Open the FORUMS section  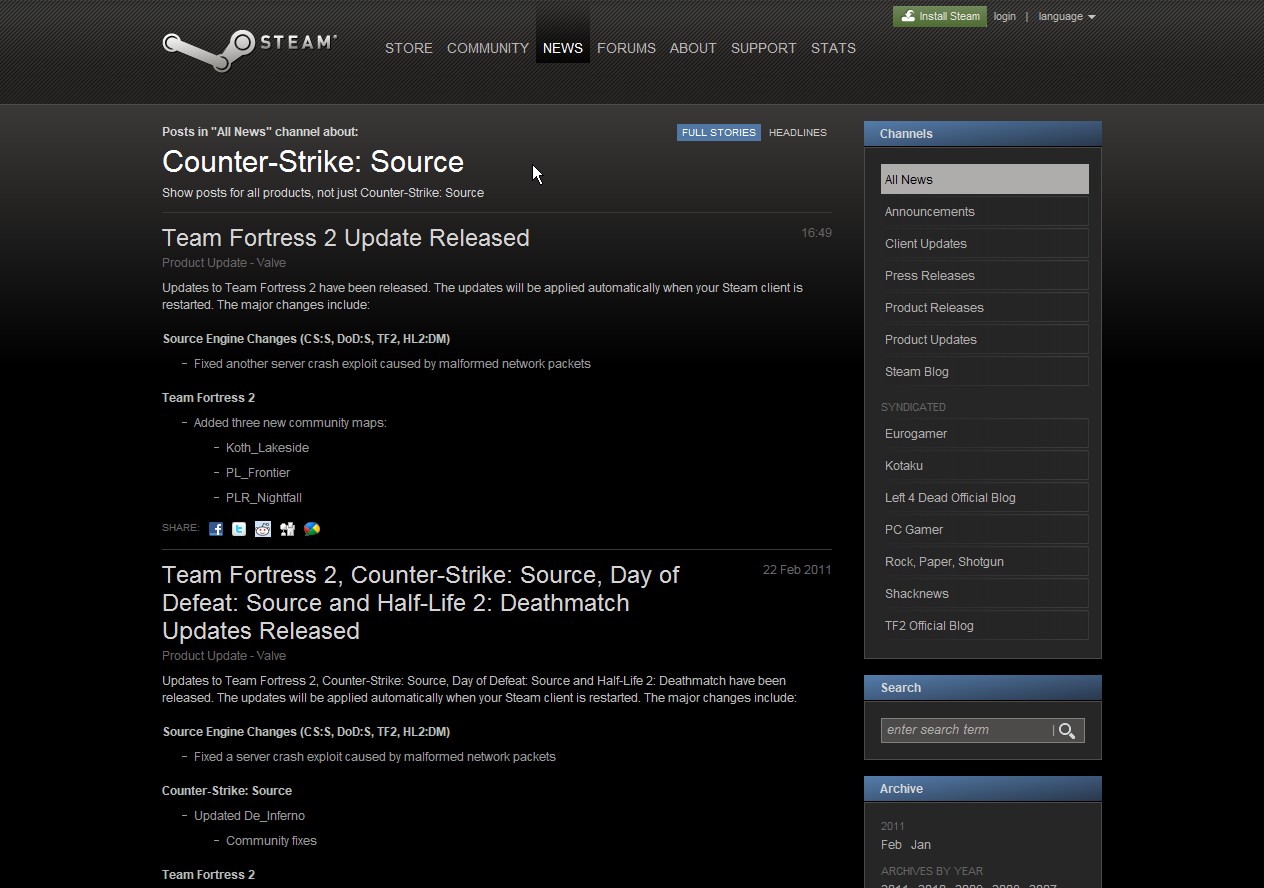point(626,48)
